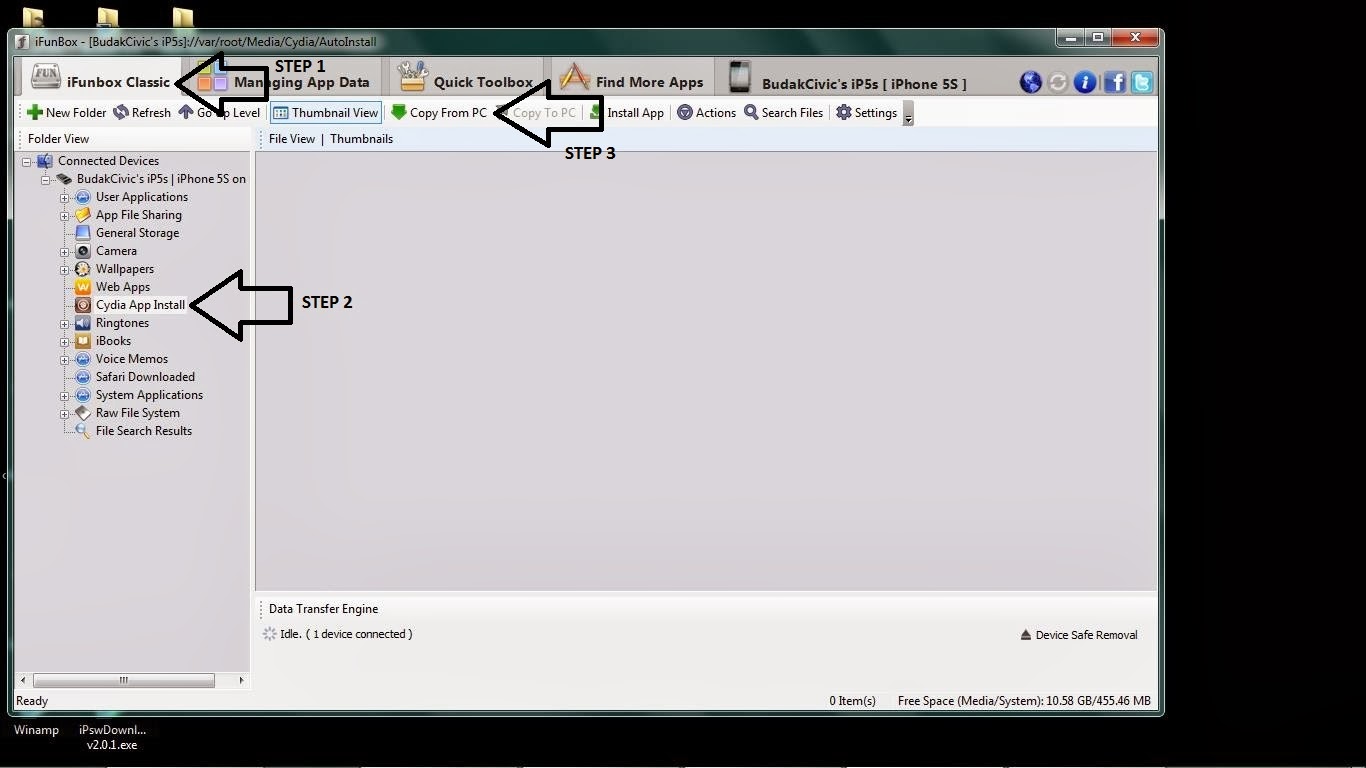Open Voice Memos entry

click(x=132, y=359)
